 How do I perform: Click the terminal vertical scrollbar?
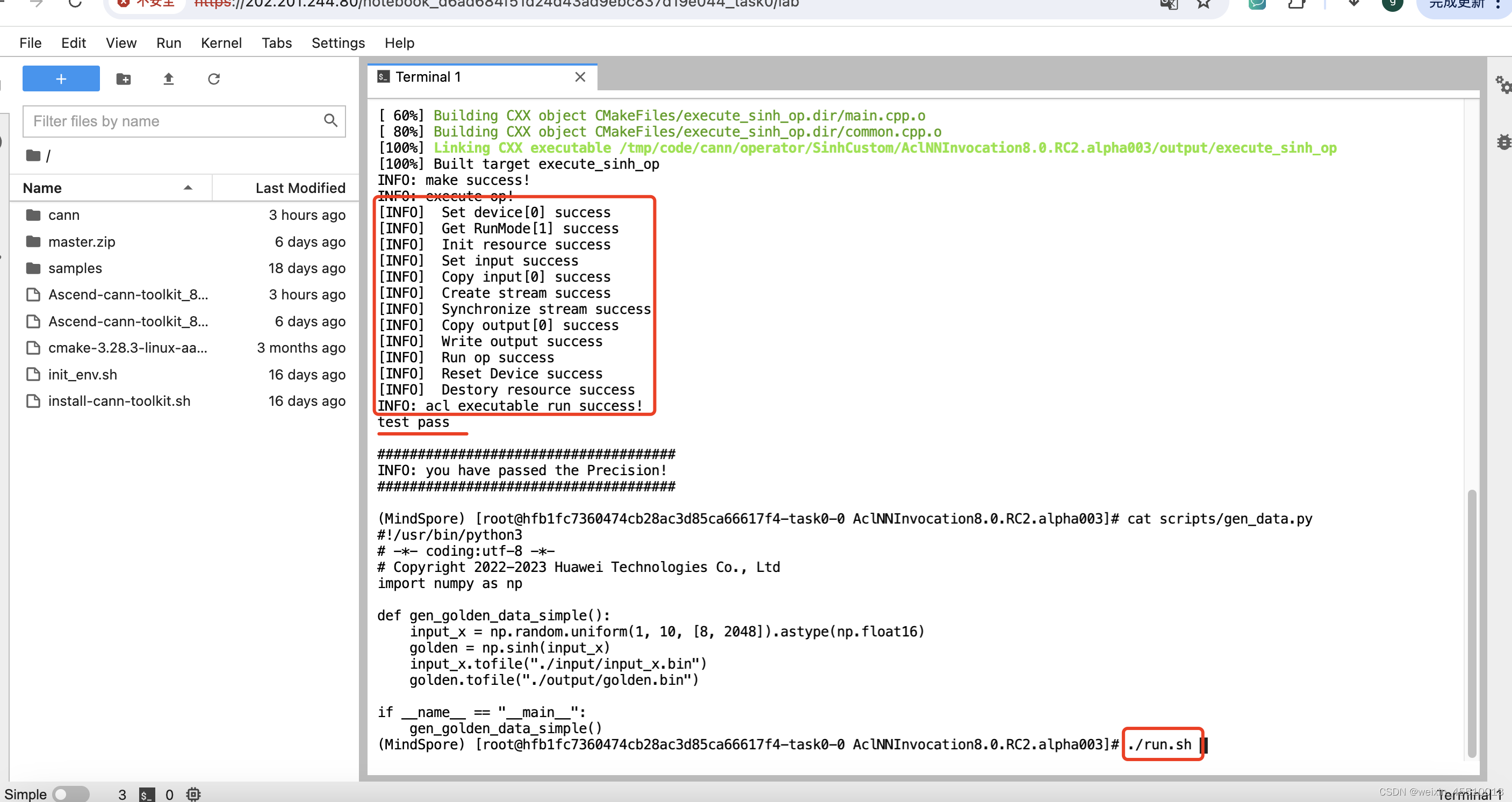click(x=1471, y=622)
